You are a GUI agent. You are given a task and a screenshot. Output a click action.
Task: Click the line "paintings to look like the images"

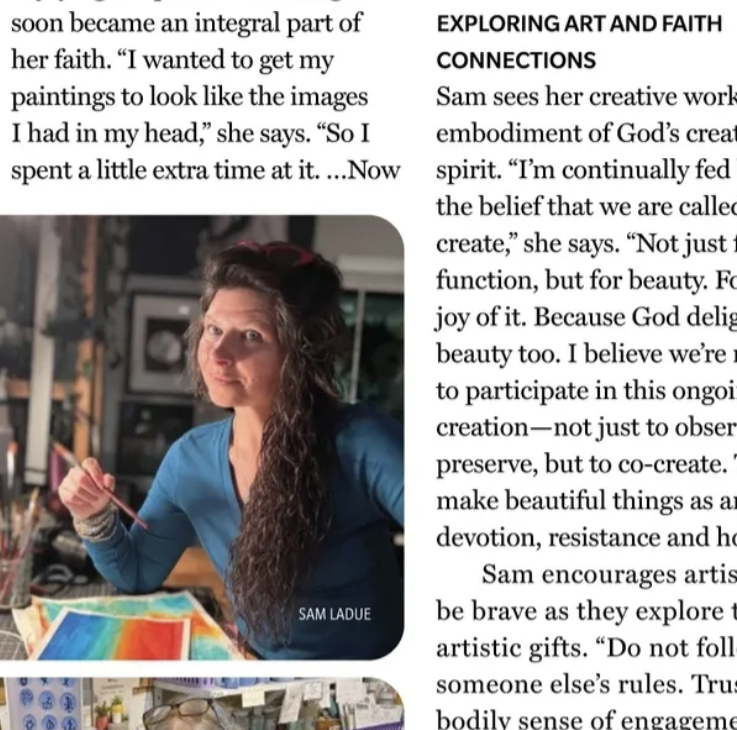click(x=189, y=97)
